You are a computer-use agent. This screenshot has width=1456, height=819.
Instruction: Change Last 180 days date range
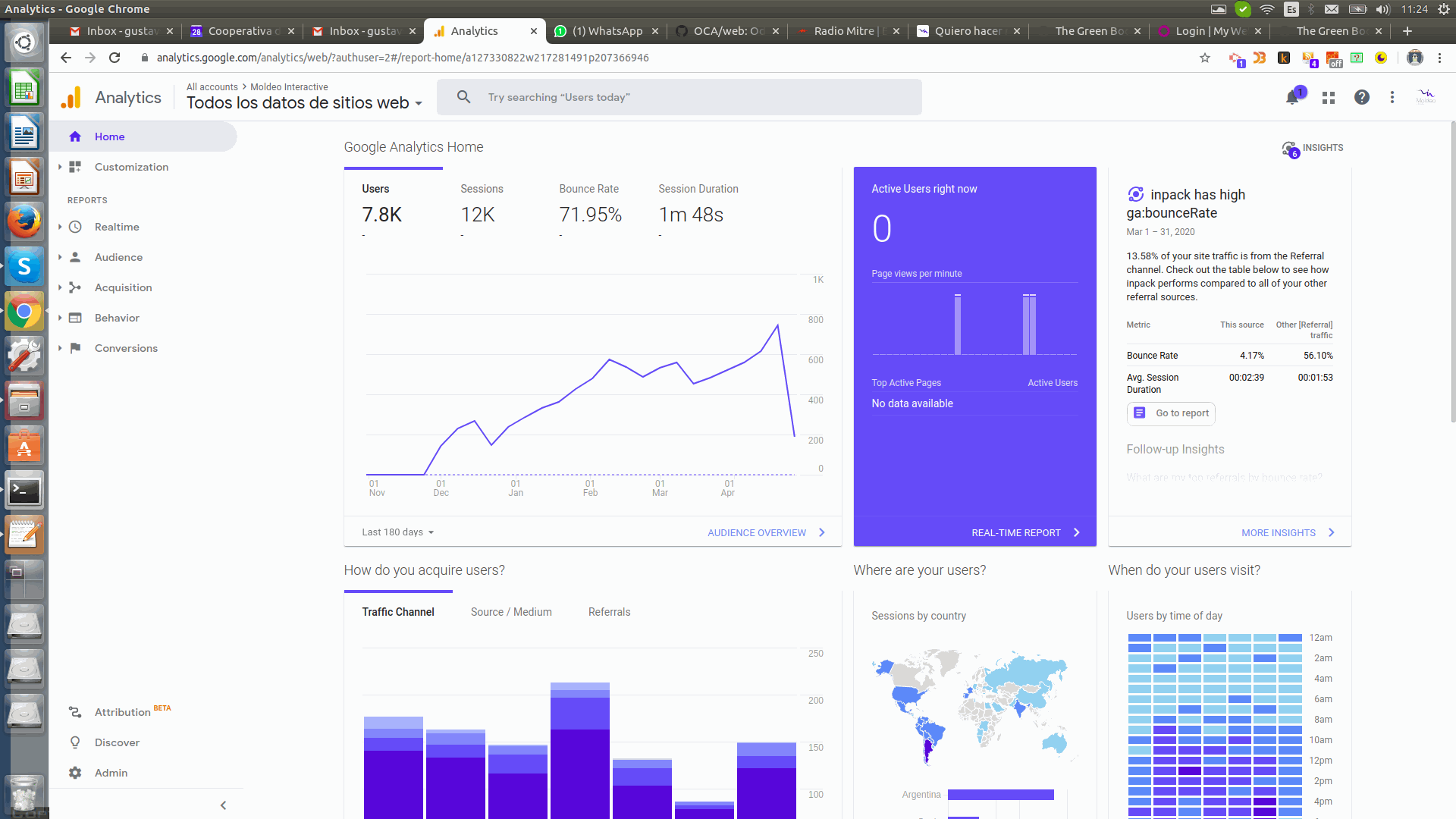[397, 532]
